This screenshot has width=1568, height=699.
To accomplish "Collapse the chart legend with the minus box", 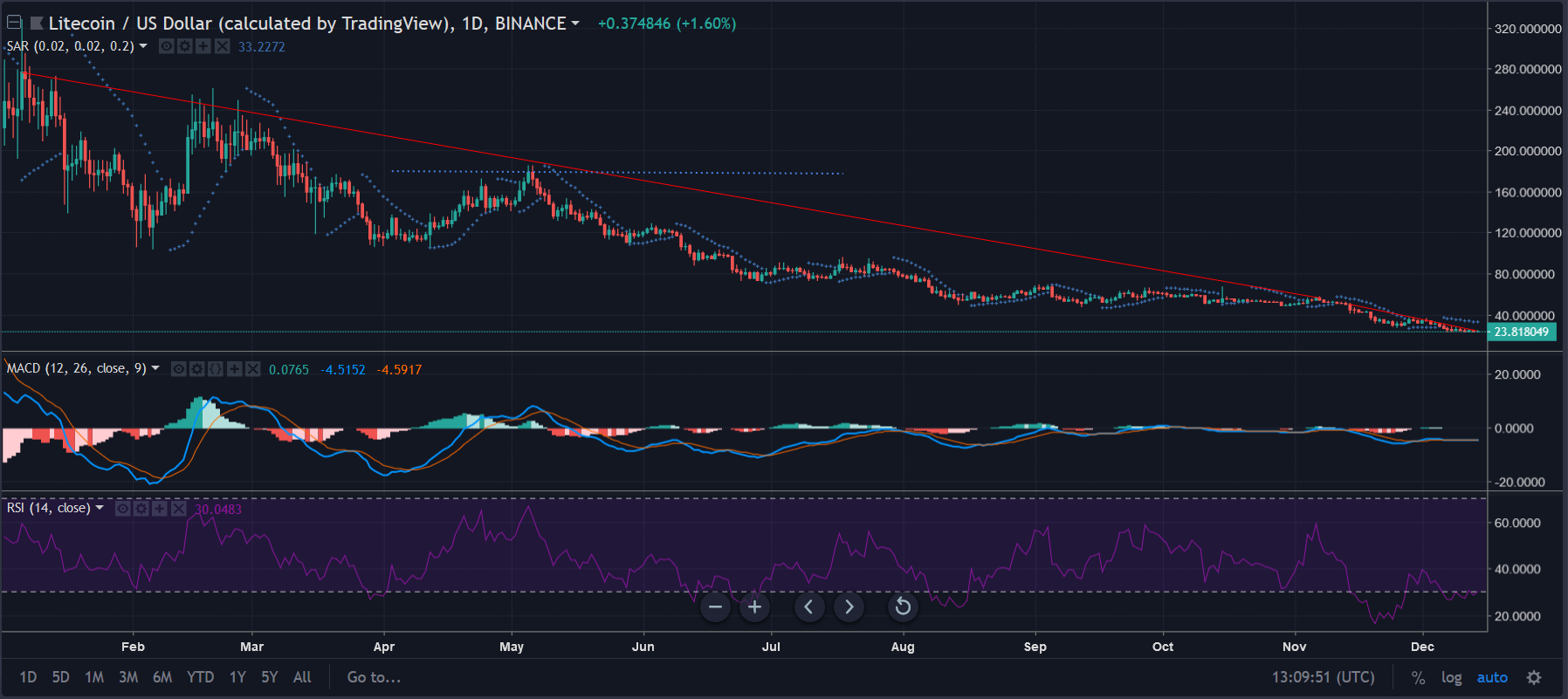I will (15, 24).
